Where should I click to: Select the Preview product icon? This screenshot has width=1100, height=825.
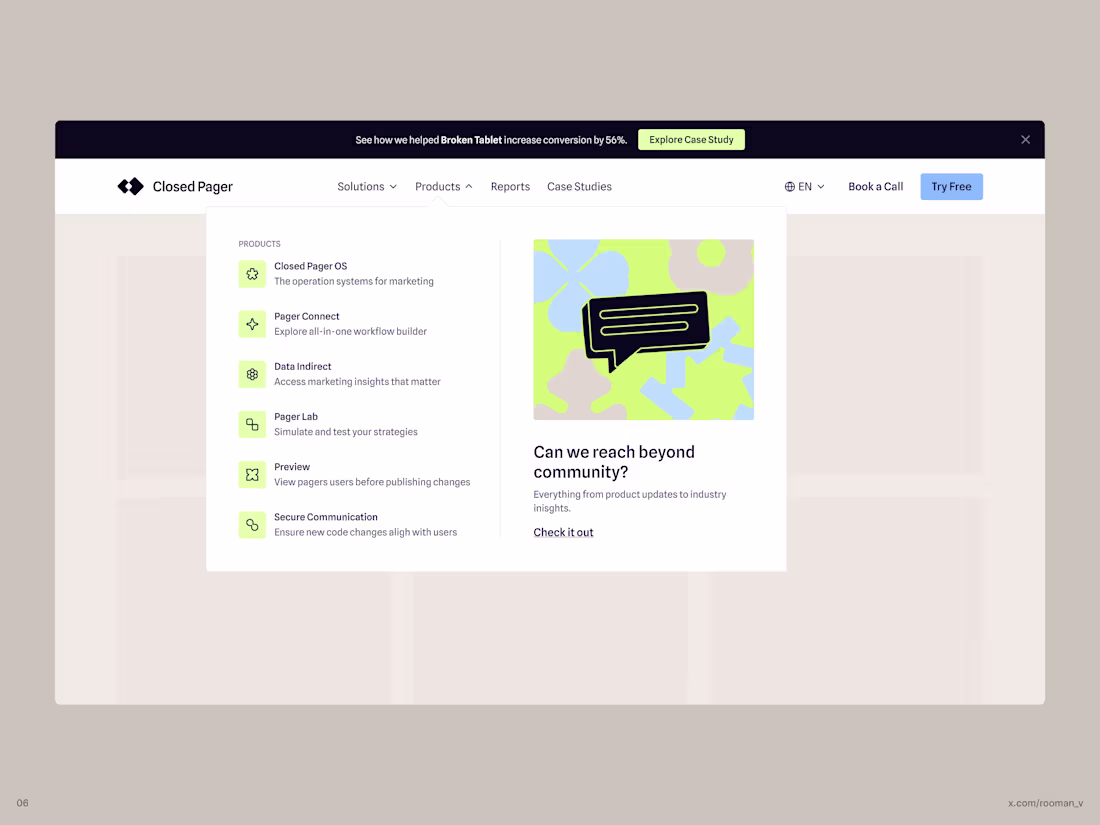point(252,474)
